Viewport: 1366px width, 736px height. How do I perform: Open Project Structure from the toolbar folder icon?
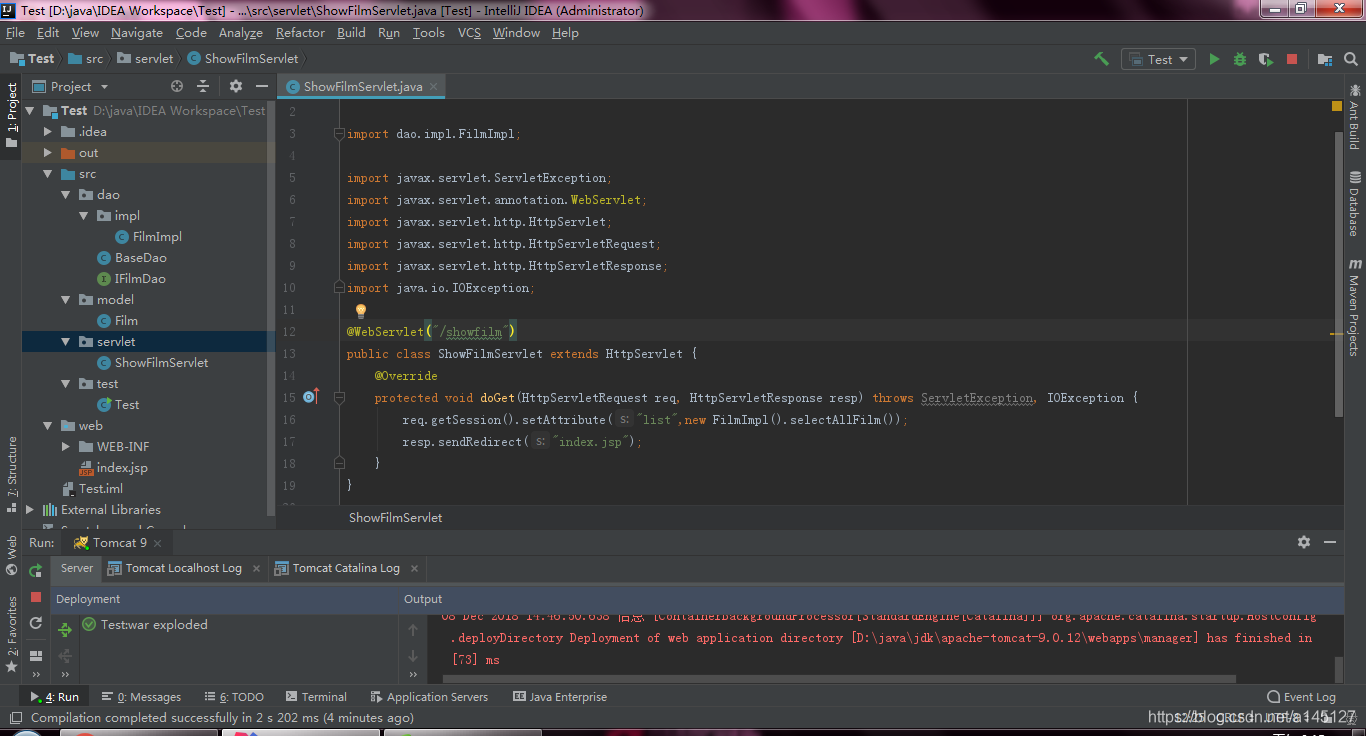tap(1325, 59)
